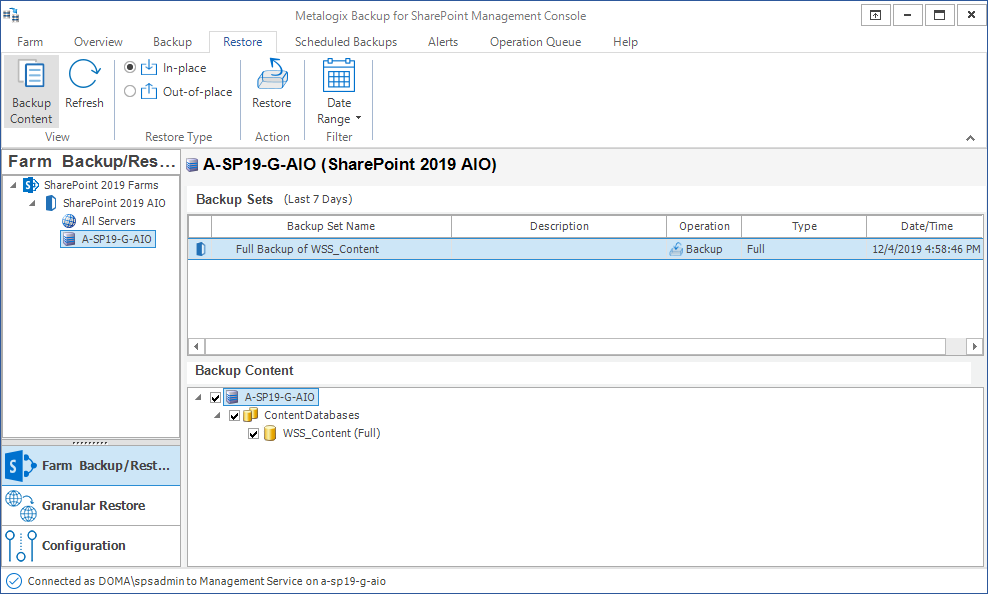Click the navigation pane splitter grip
The image size is (988, 594).
(x=91, y=442)
